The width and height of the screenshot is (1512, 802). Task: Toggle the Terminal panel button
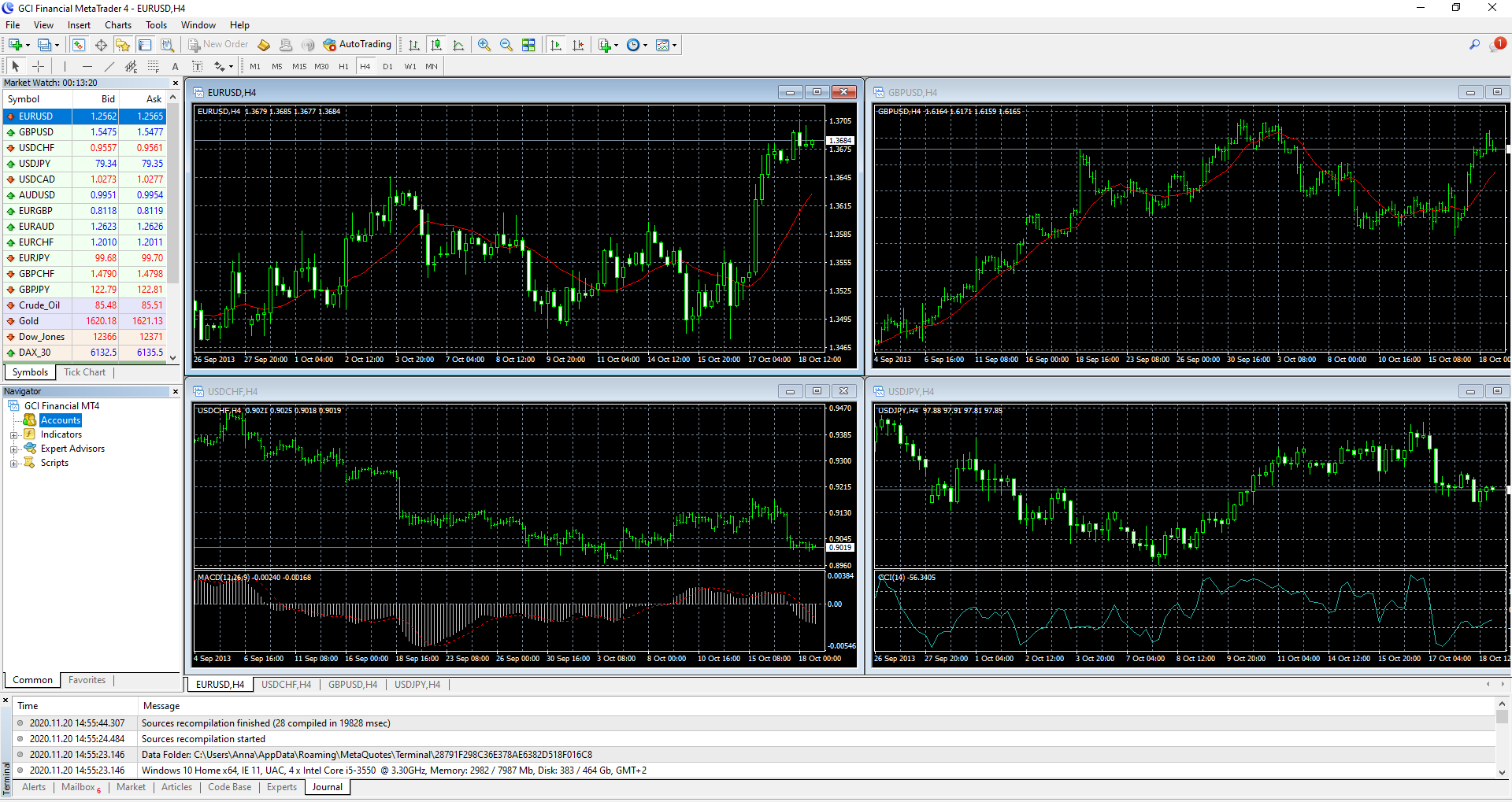coord(145,45)
